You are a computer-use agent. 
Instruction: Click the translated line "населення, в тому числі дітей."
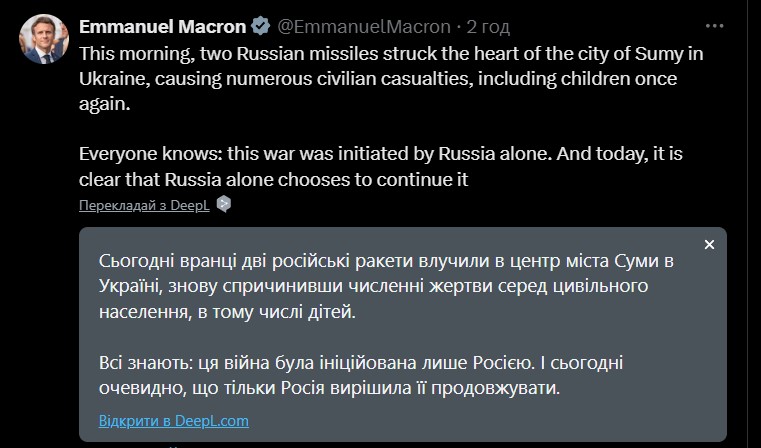tap(226, 313)
